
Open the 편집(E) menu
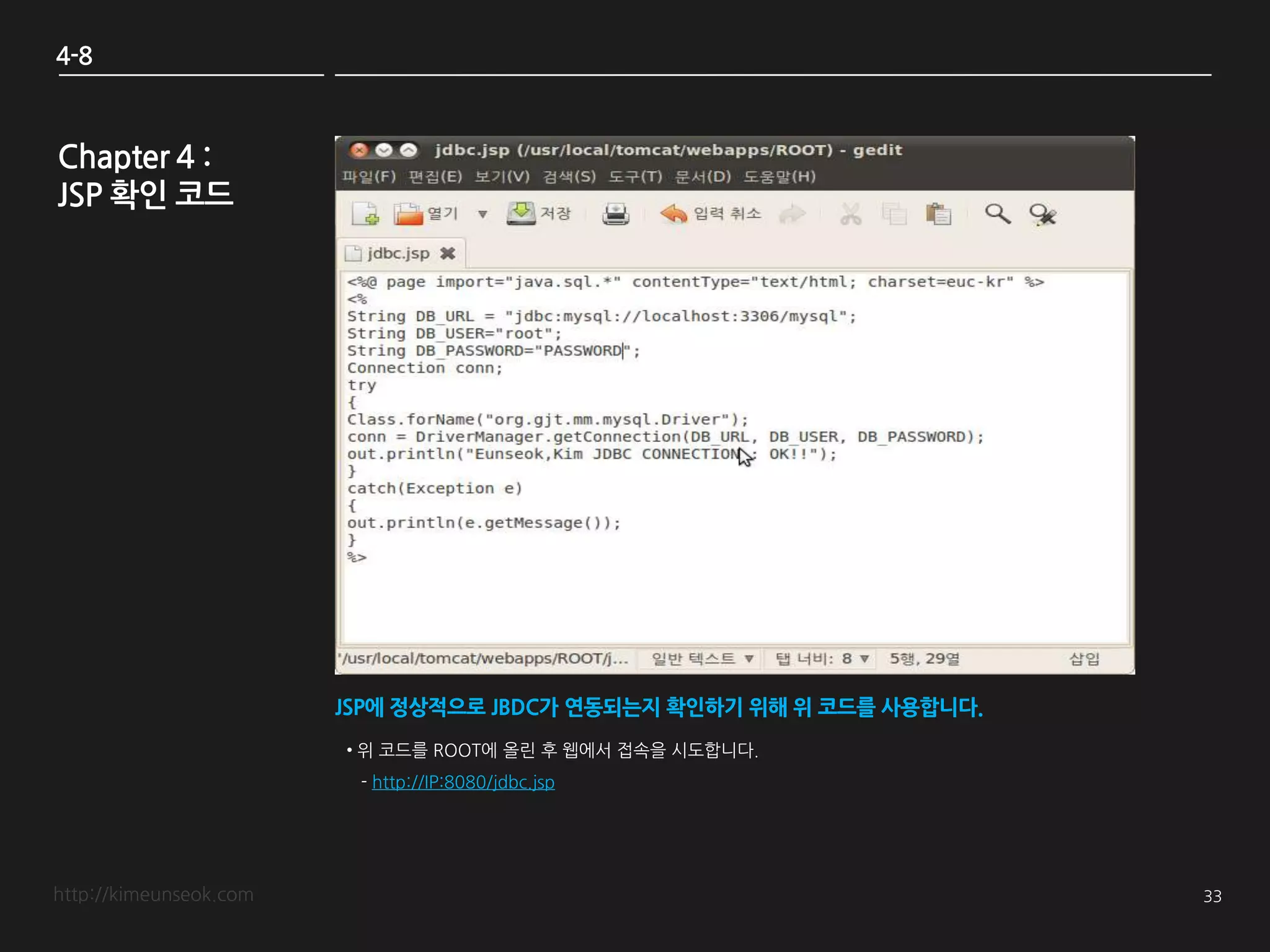click(435, 177)
